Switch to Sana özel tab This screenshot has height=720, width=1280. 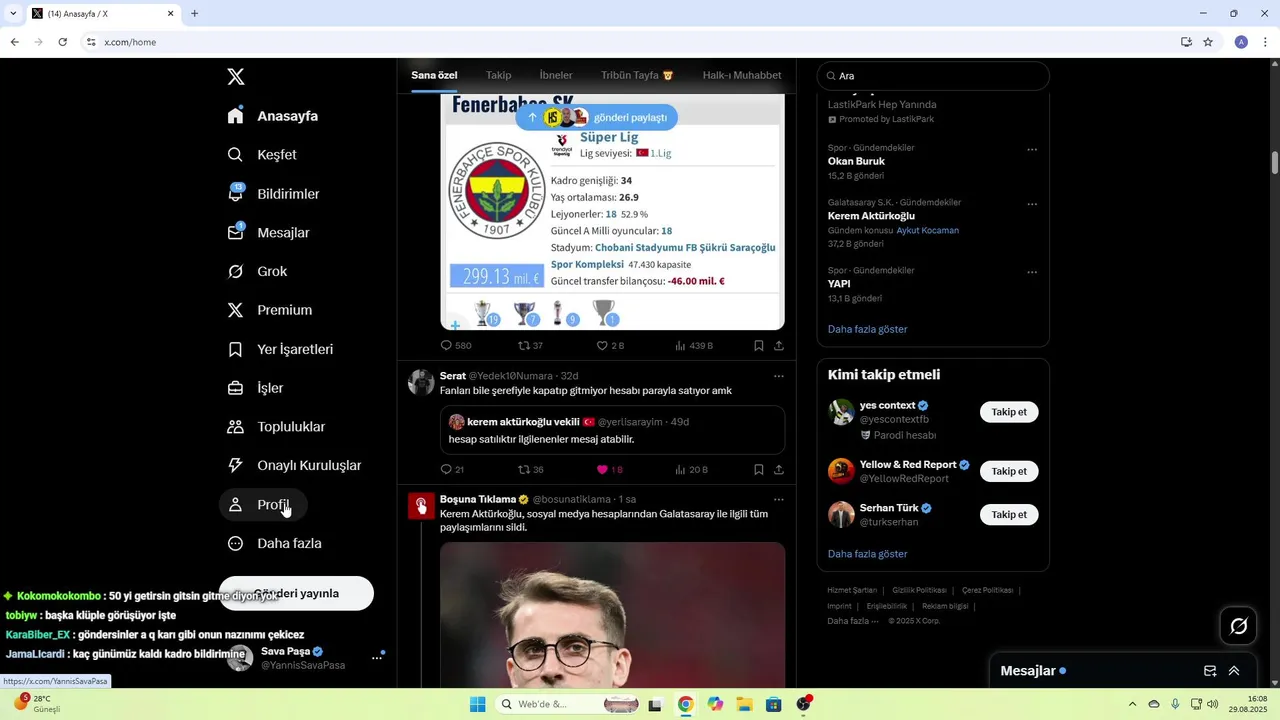tap(434, 75)
